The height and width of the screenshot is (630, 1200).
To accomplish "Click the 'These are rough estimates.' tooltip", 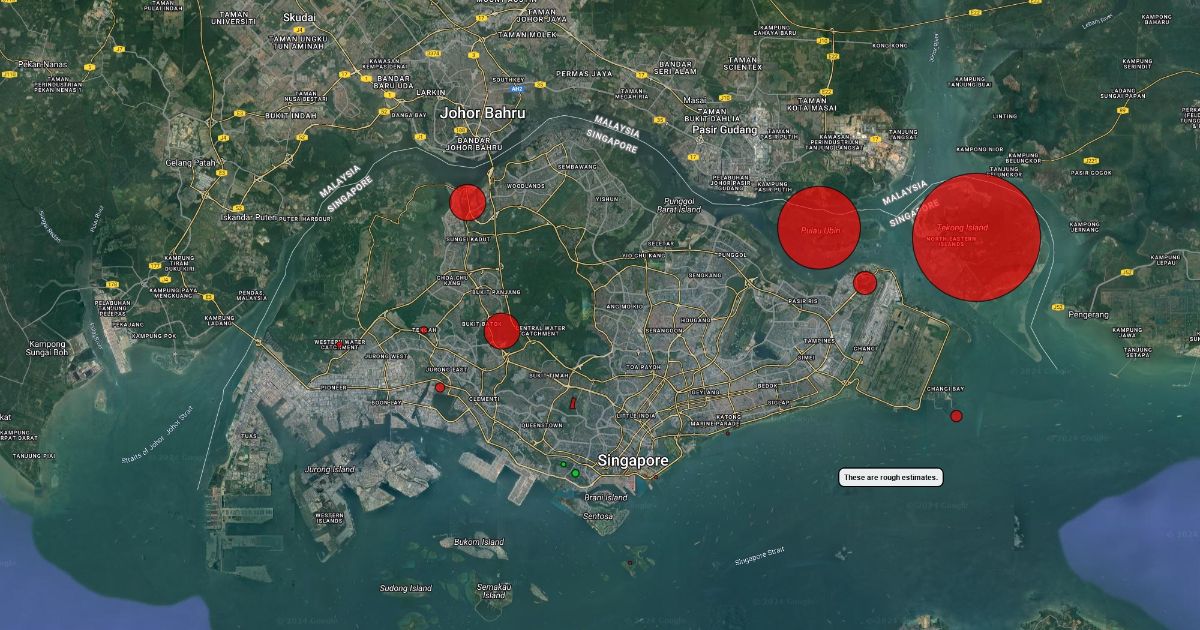I will click(x=891, y=478).
